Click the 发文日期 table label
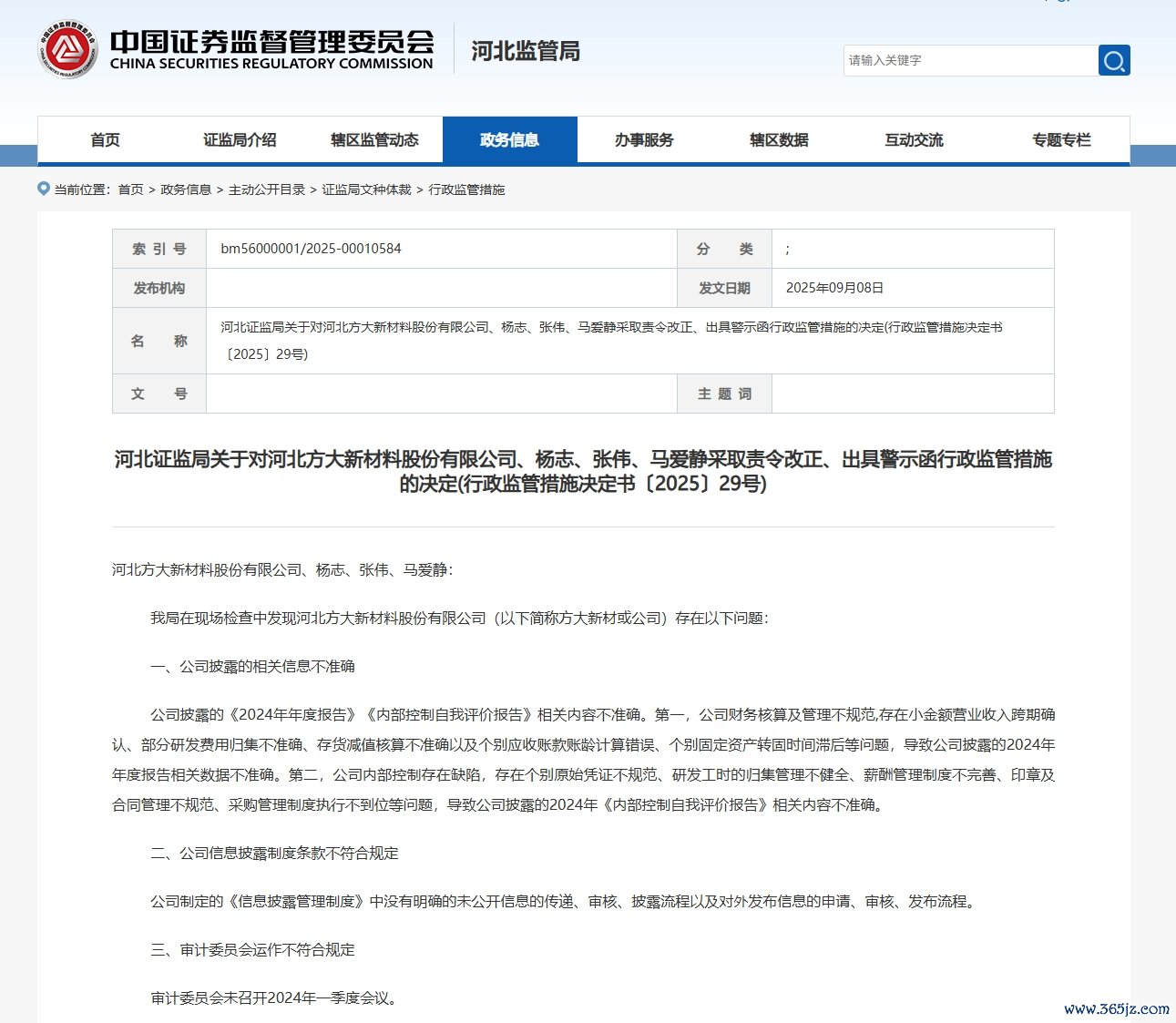1176x1023 pixels. pos(724,288)
